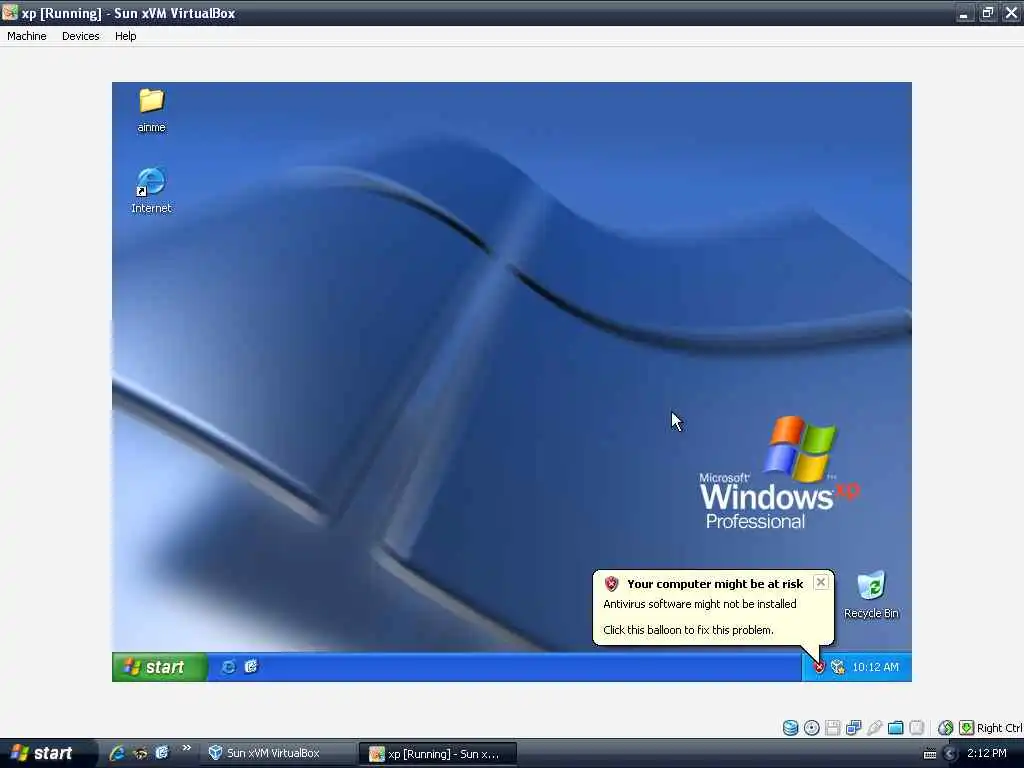This screenshot has height=768, width=1024.
Task: Restore down the VirtualBox window
Action: pos(987,13)
